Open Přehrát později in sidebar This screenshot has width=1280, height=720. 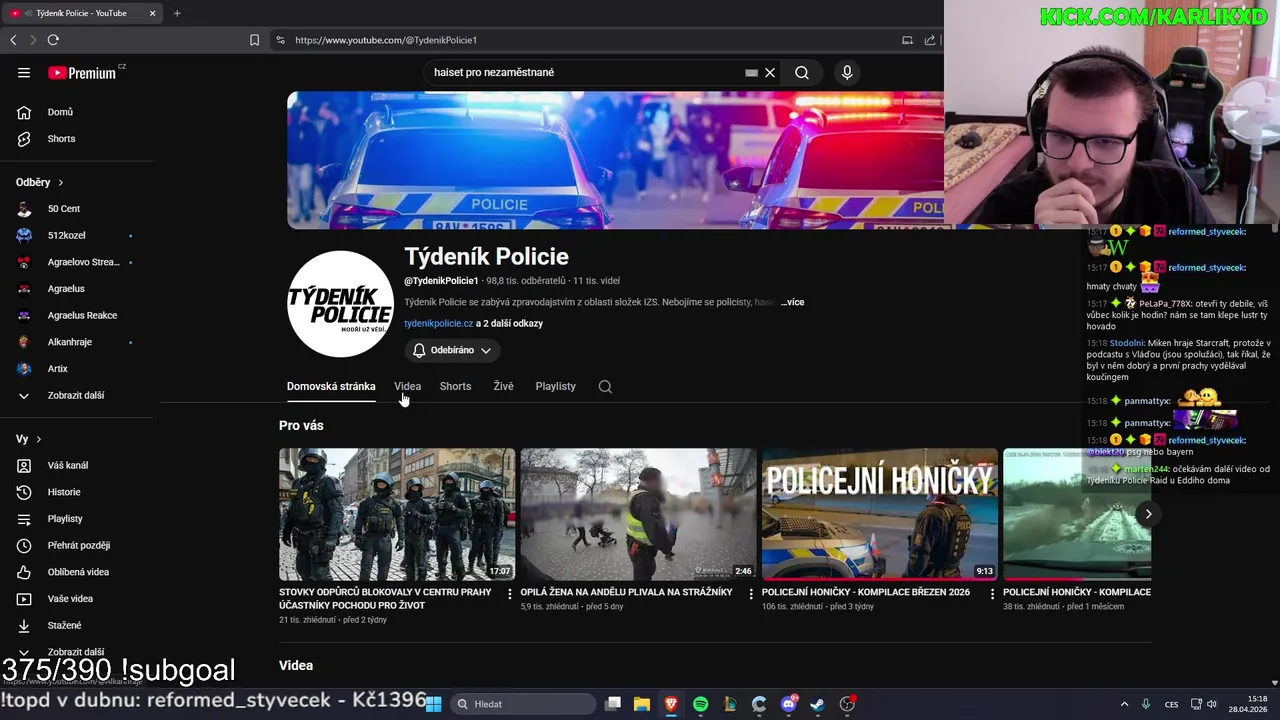point(80,546)
